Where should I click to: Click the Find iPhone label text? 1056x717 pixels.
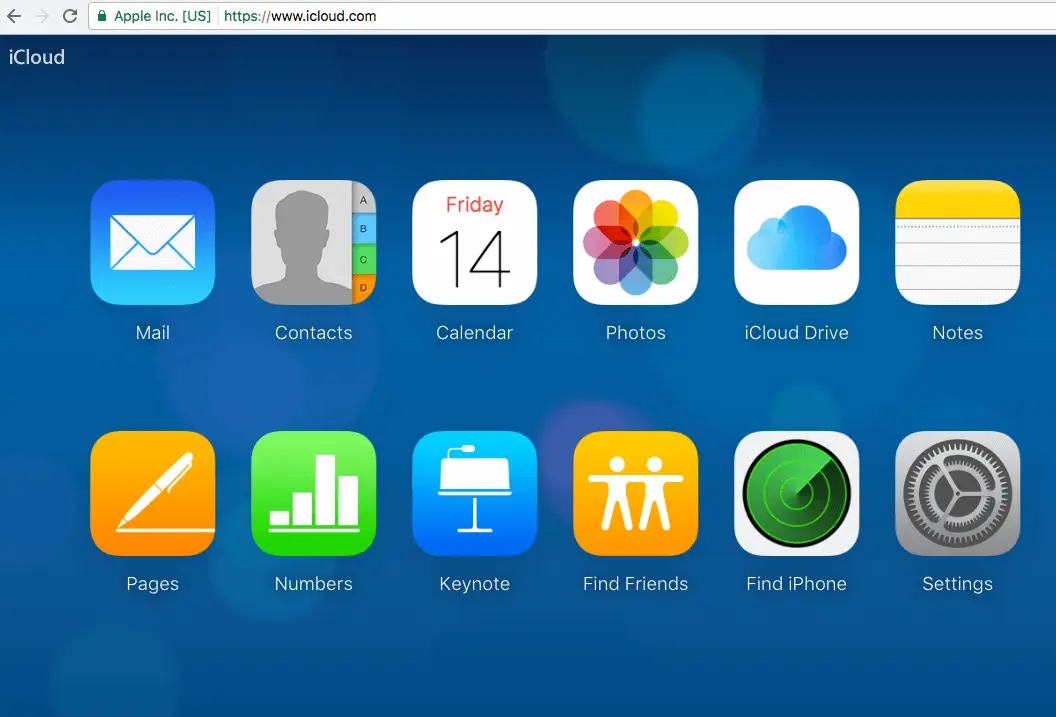pyautogui.click(x=797, y=584)
